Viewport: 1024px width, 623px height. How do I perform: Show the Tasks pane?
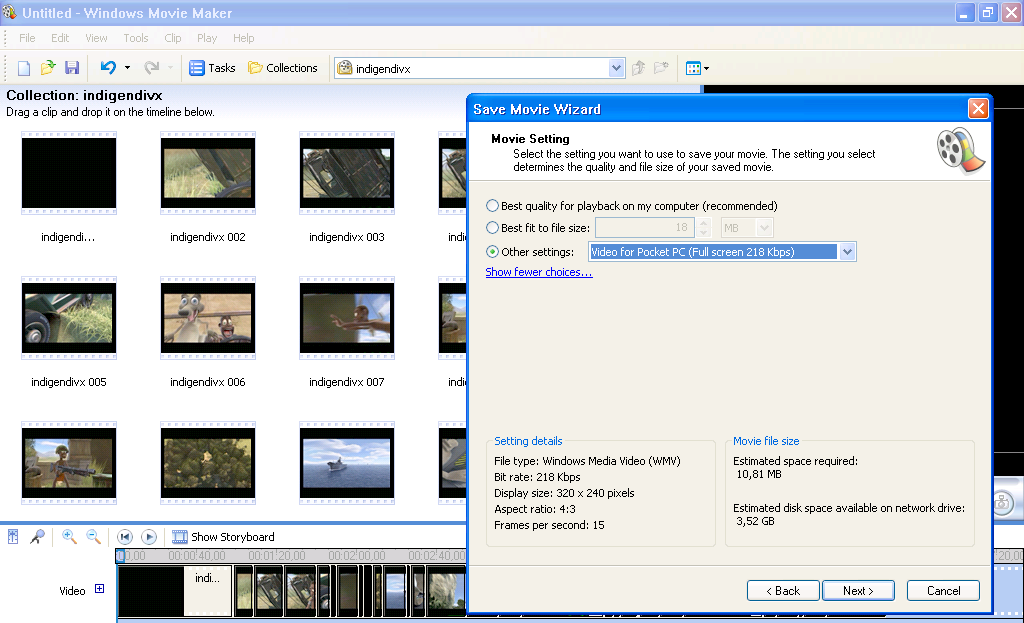click(212, 68)
